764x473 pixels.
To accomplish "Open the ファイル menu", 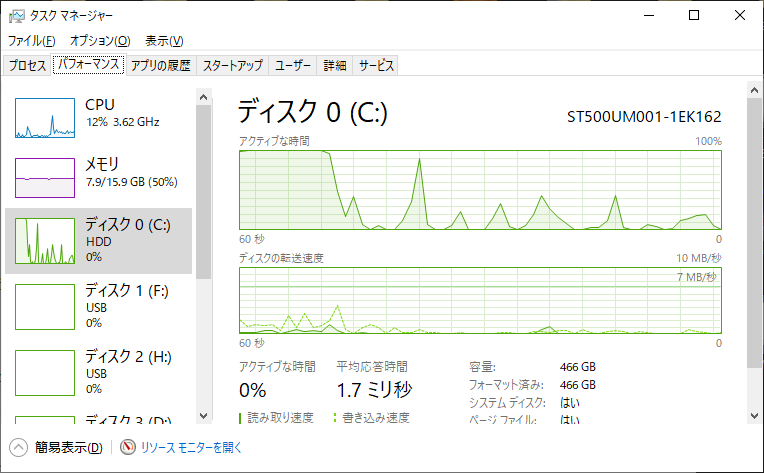I will click(x=31, y=41).
